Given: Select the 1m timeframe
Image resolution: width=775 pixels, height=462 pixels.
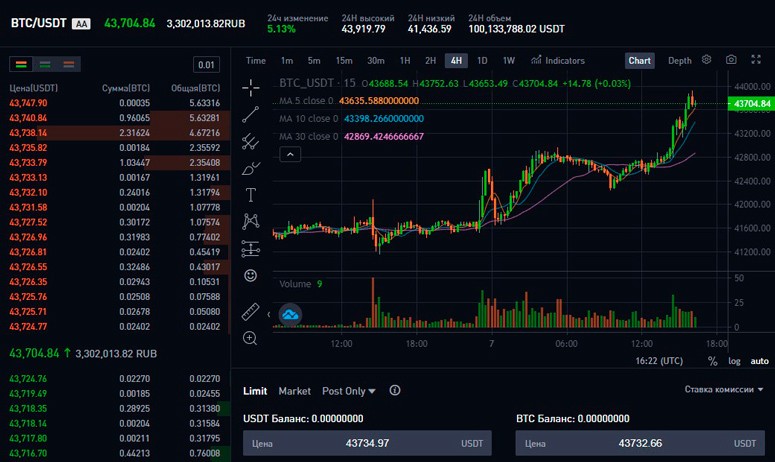Looking at the screenshot, I should (287, 60).
